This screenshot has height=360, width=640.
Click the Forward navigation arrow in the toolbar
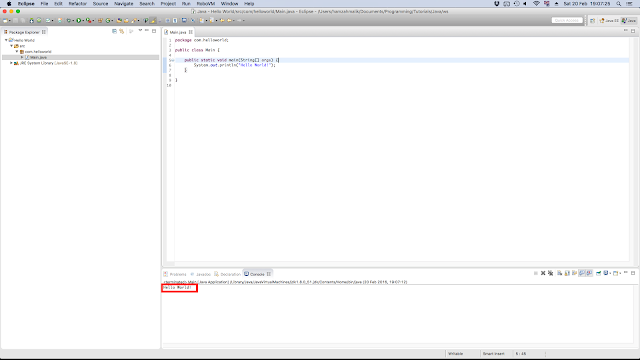(240, 20)
